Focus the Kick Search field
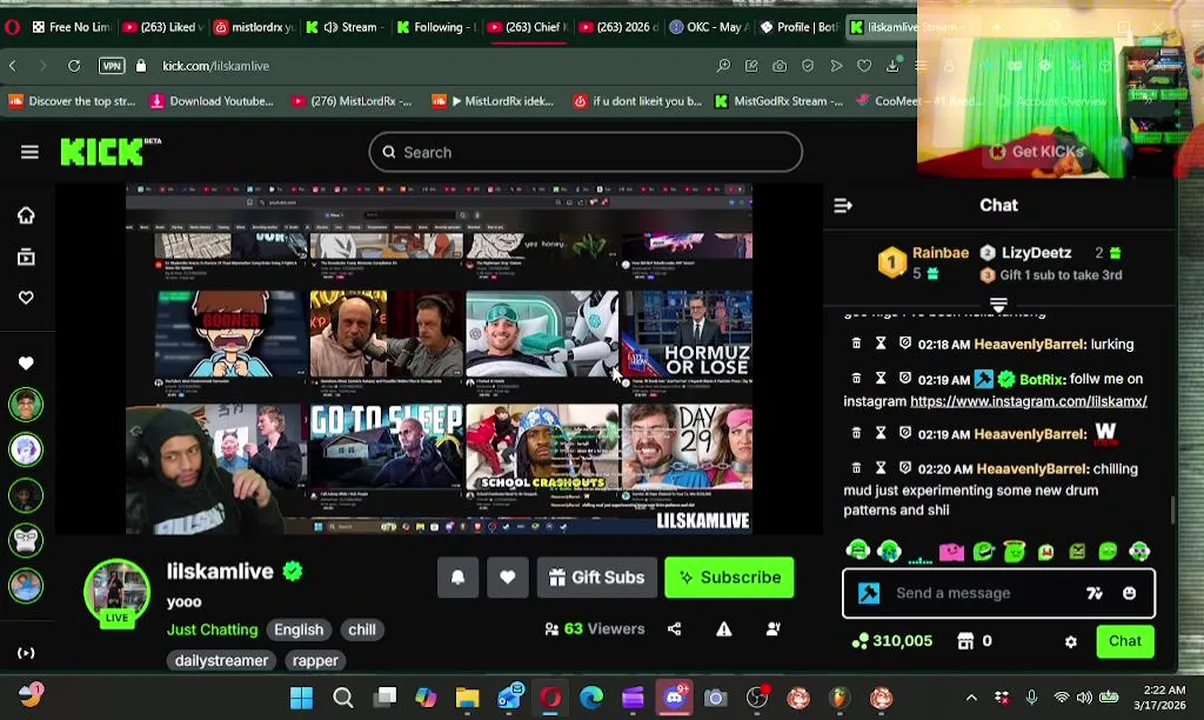 [x=585, y=152]
